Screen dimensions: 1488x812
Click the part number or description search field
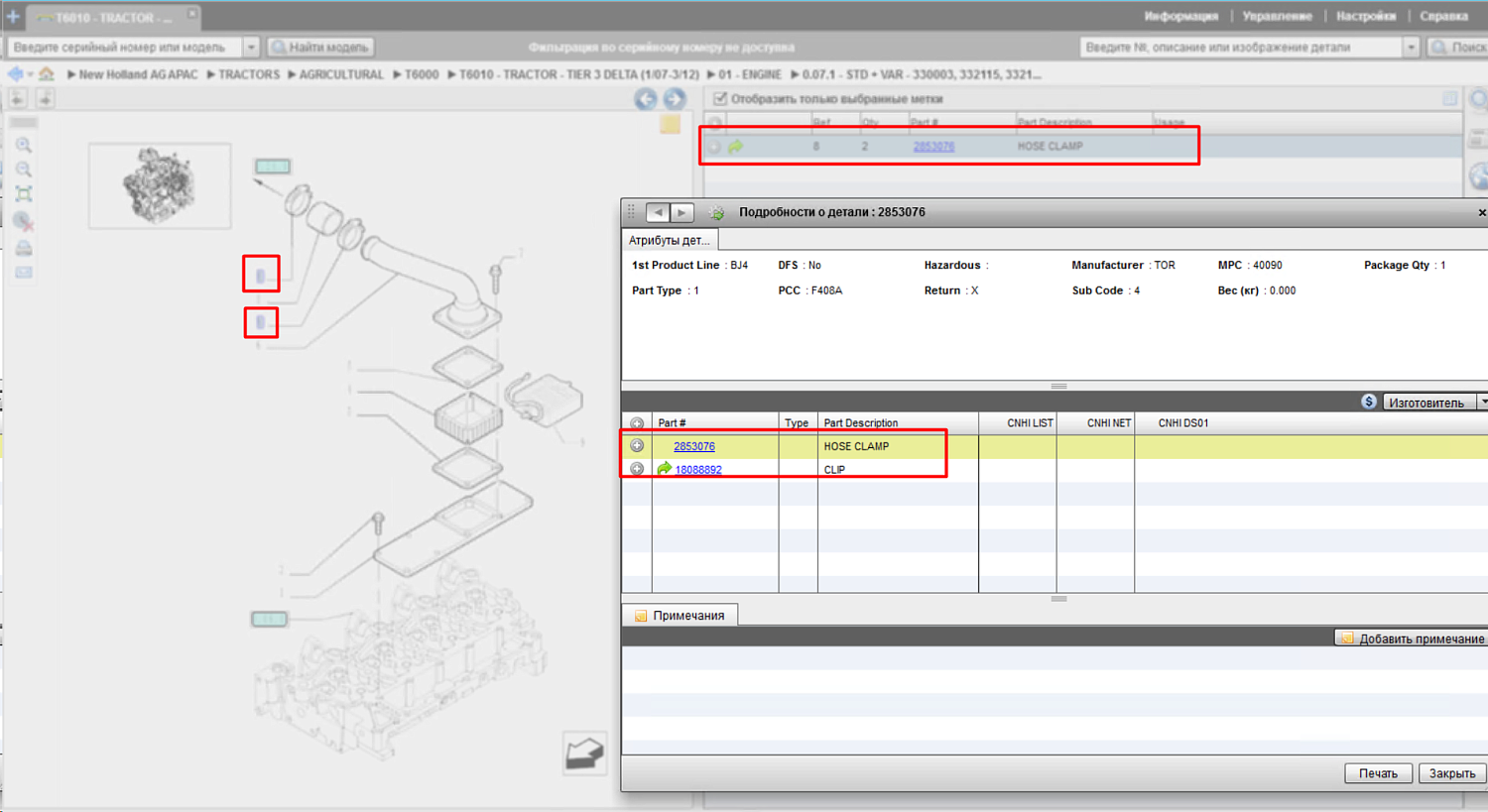1241,47
